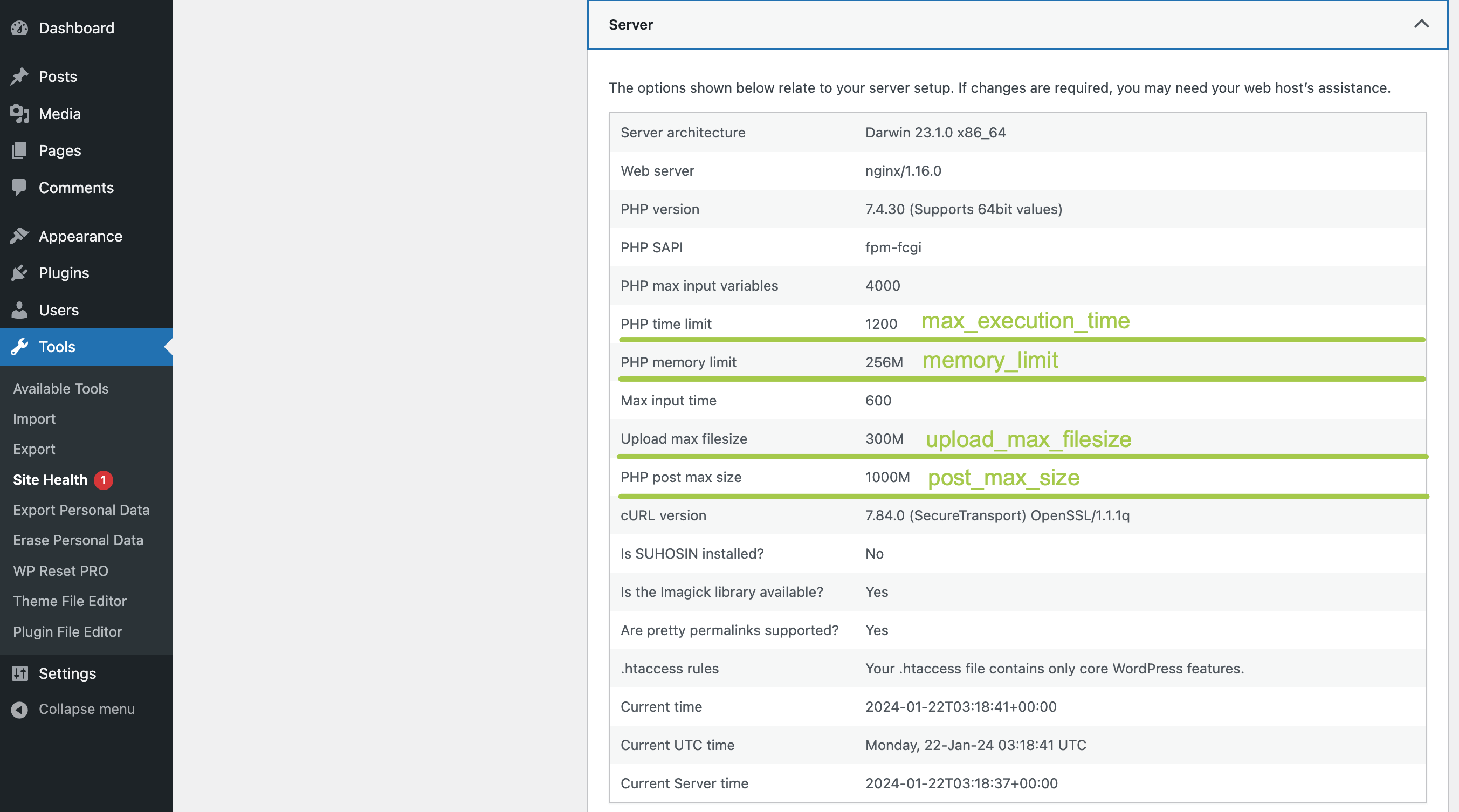The width and height of the screenshot is (1459, 812).
Task: Open the Tools menu item
Action: 57,347
